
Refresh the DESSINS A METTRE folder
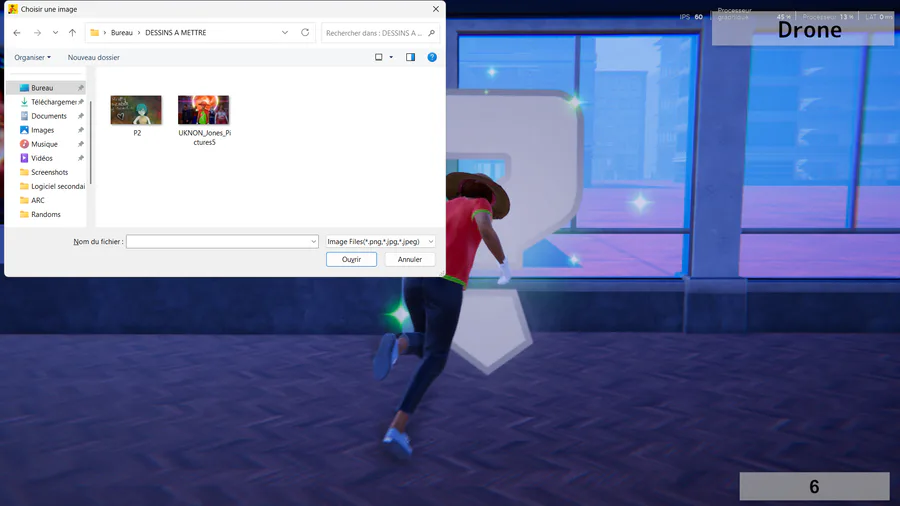click(305, 33)
